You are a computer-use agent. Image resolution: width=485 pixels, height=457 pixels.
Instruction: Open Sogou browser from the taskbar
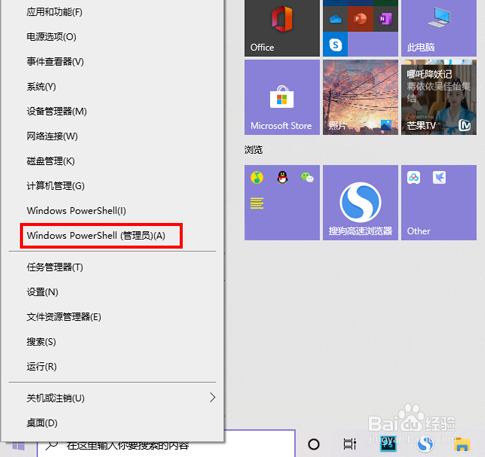pos(425,444)
